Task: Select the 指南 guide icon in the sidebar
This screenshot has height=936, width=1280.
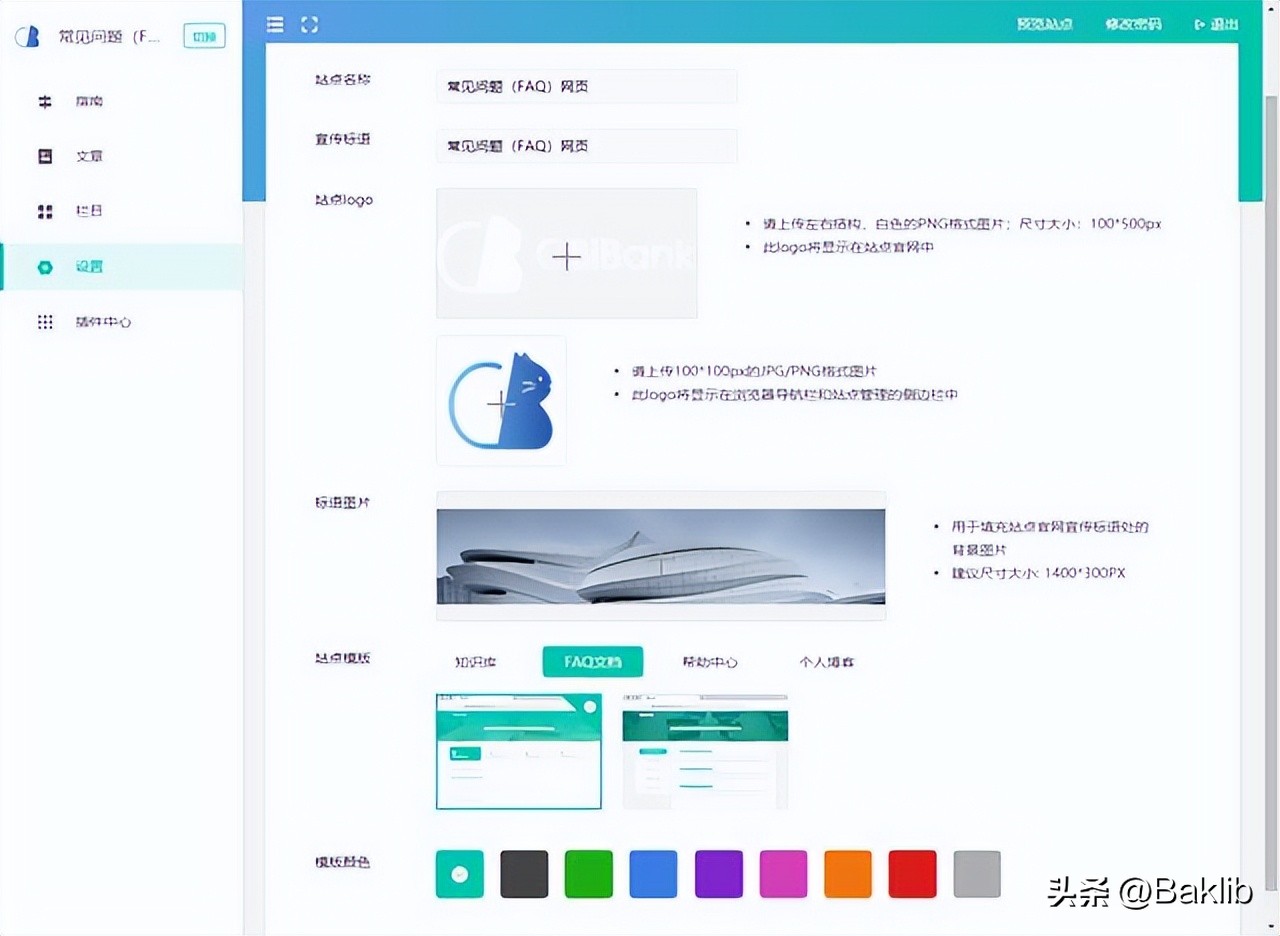Action: (x=44, y=101)
